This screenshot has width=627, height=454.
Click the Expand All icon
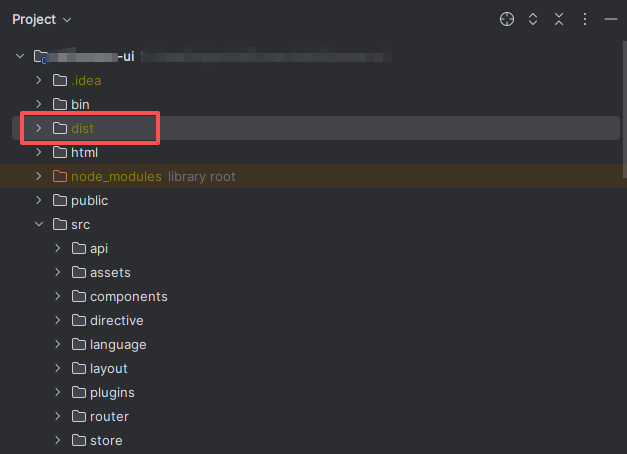(533, 19)
